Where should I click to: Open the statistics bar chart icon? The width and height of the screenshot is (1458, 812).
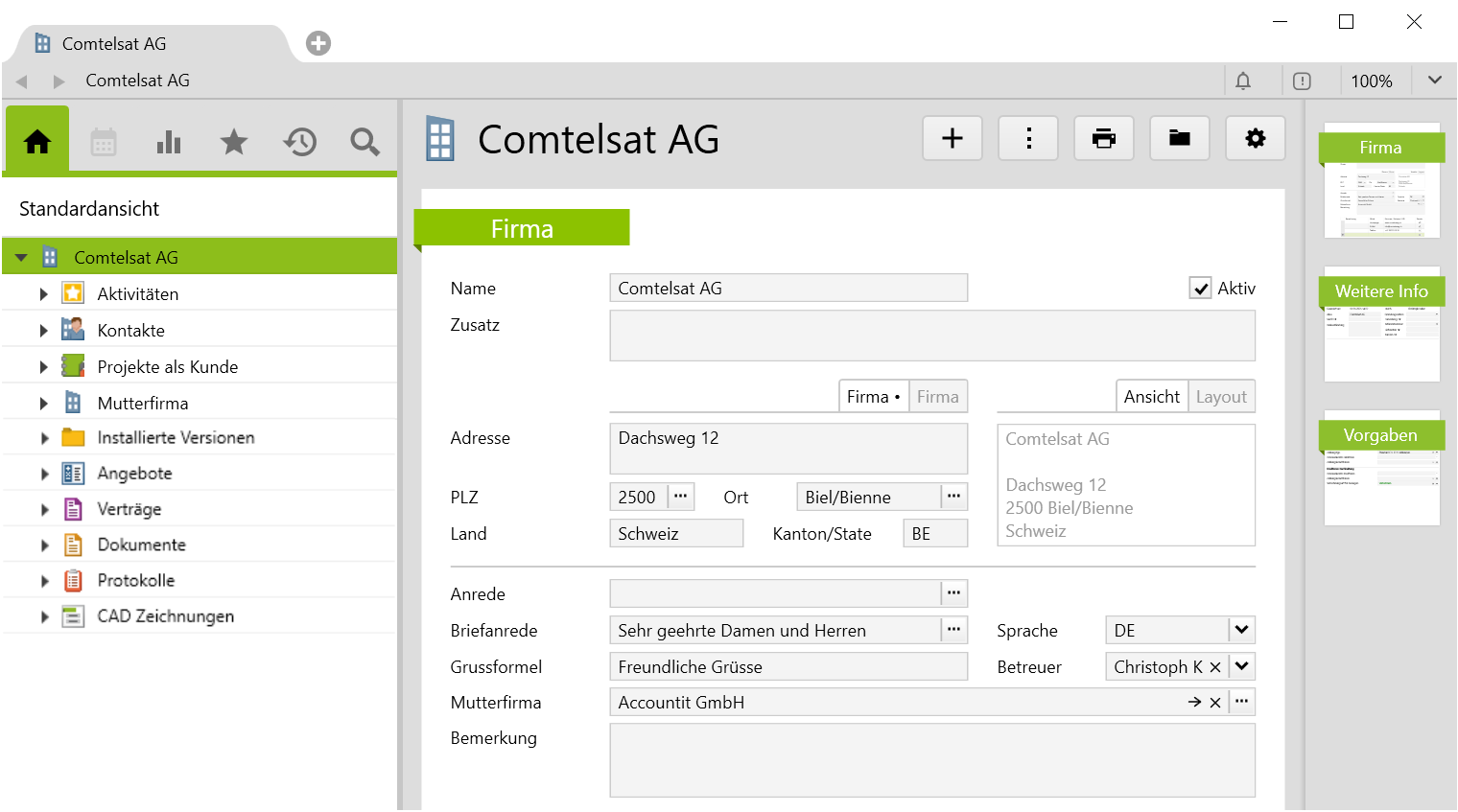tap(169, 142)
